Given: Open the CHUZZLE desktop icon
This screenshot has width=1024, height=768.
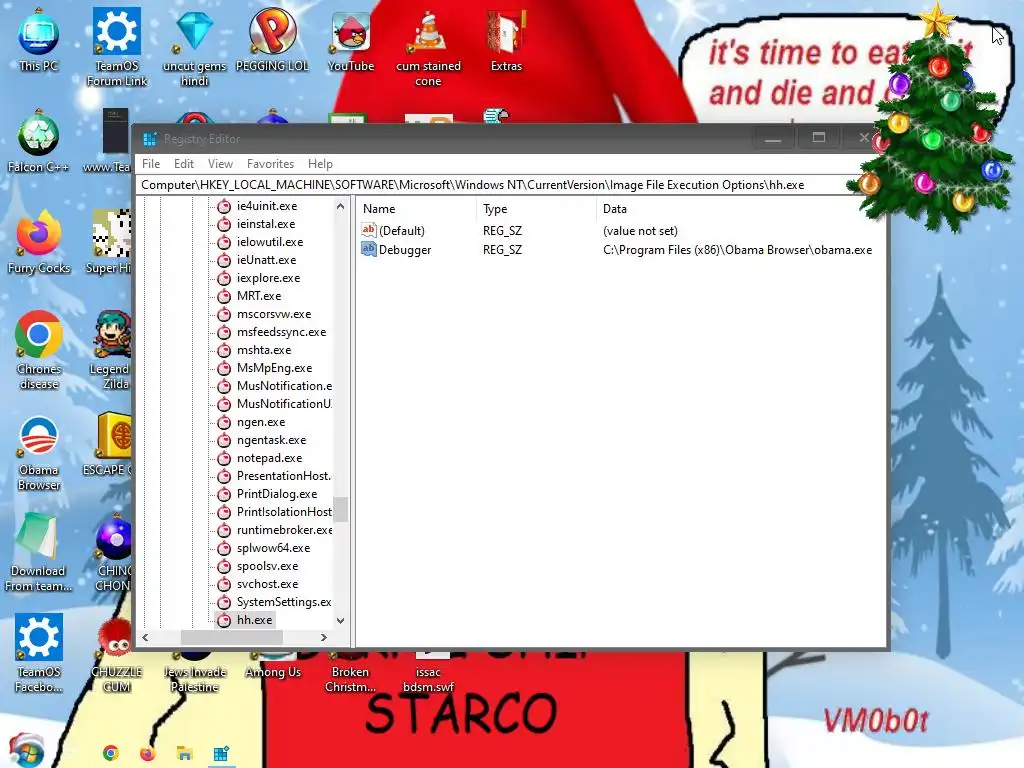Looking at the screenshot, I should click(x=116, y=653).
